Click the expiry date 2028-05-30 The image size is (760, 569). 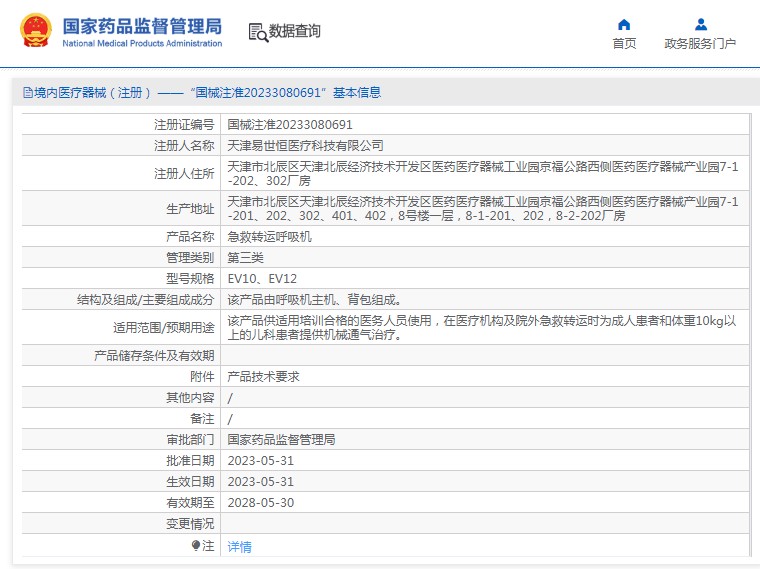point(260,502)
